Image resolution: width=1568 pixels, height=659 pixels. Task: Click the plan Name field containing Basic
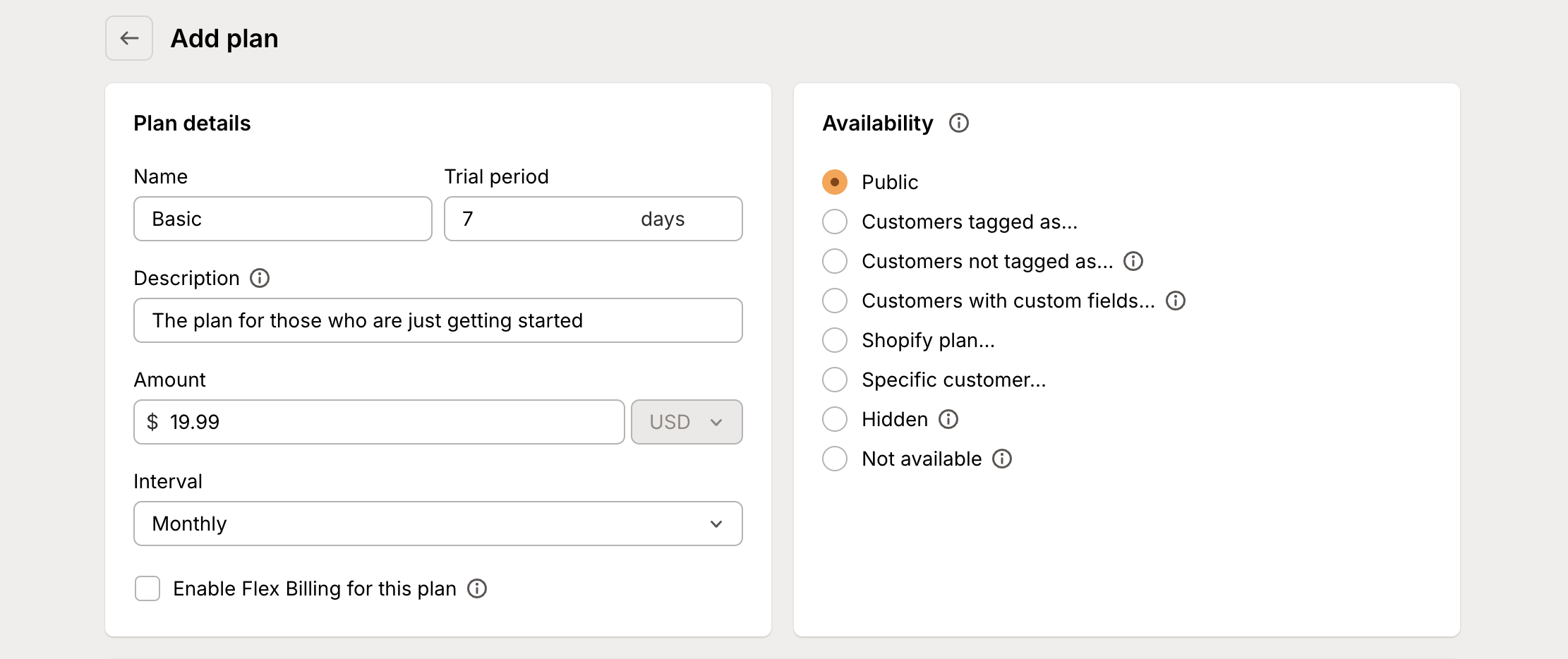(x=282, y=219)
